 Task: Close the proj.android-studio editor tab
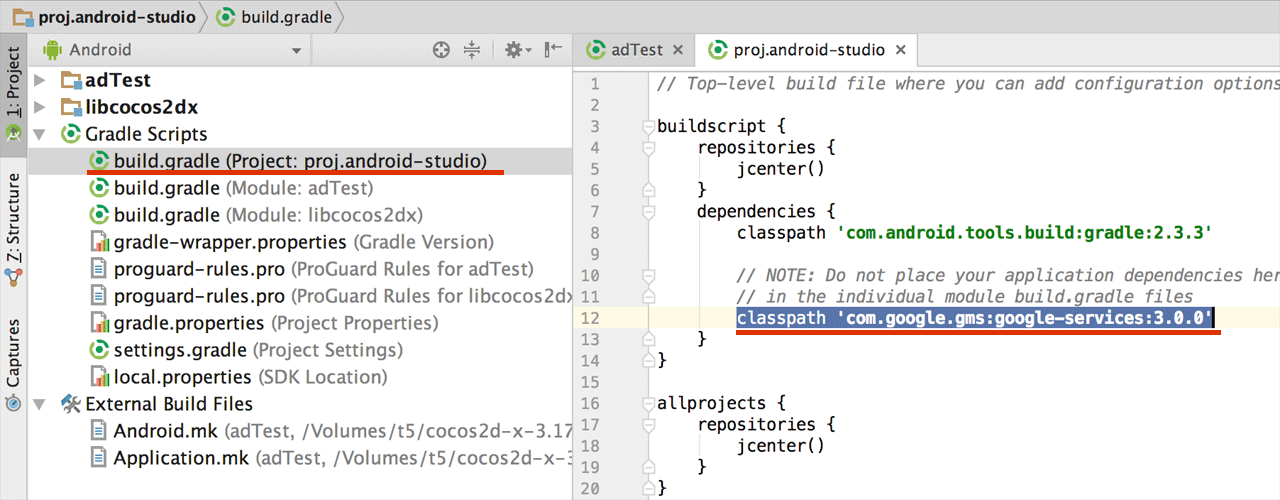click(901, 49)
